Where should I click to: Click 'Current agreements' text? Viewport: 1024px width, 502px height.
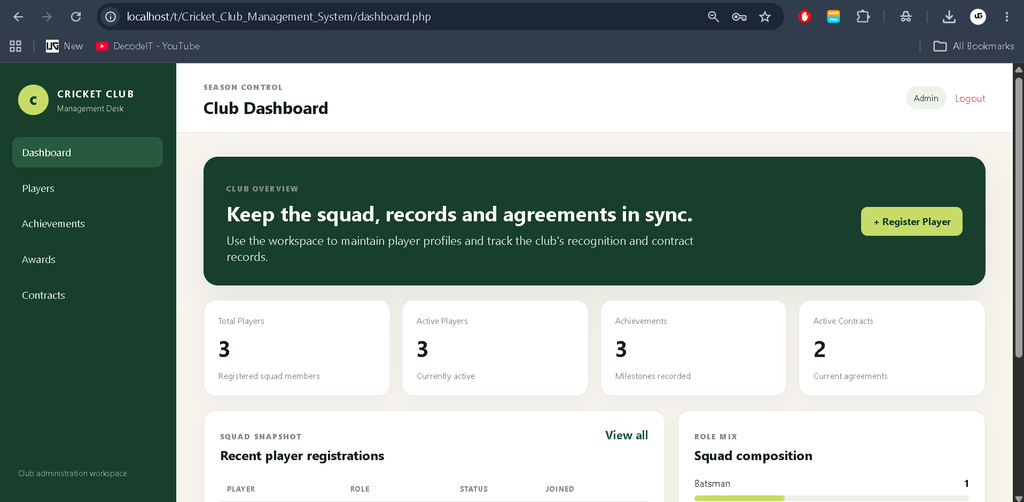click(x=850, y=376)
